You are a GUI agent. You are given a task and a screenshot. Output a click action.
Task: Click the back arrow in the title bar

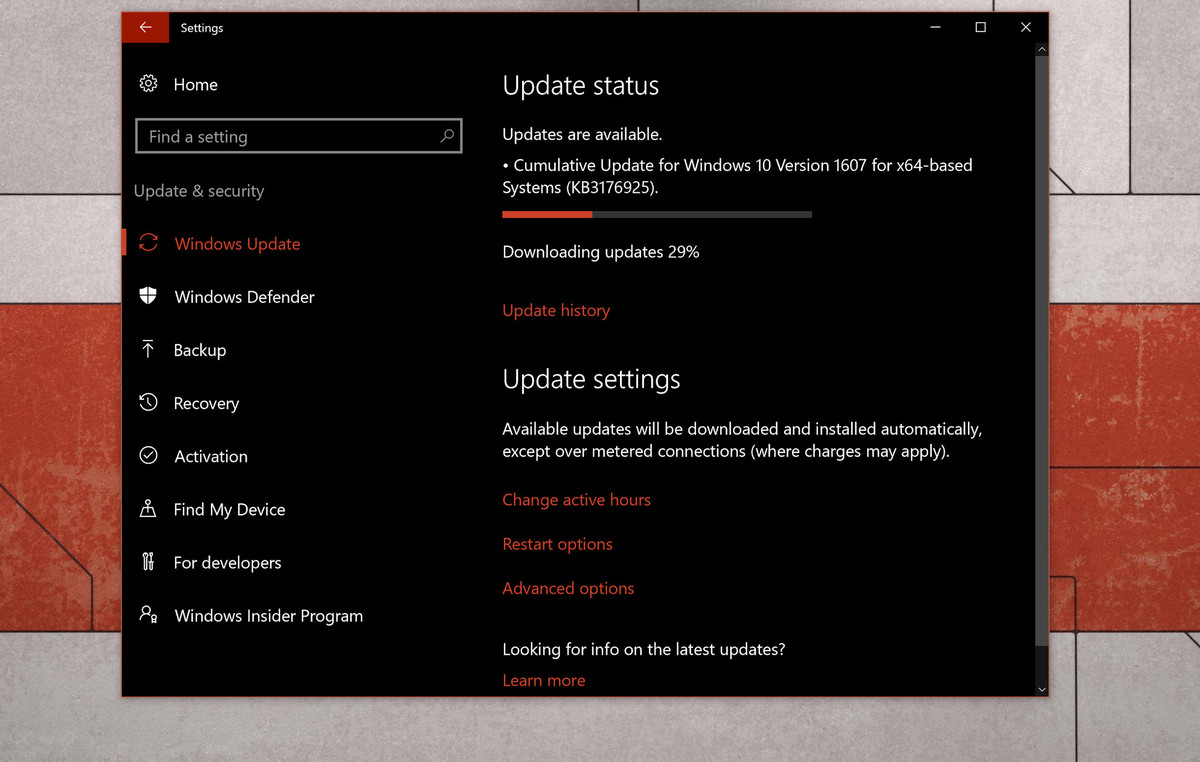[x=145, y=27]
